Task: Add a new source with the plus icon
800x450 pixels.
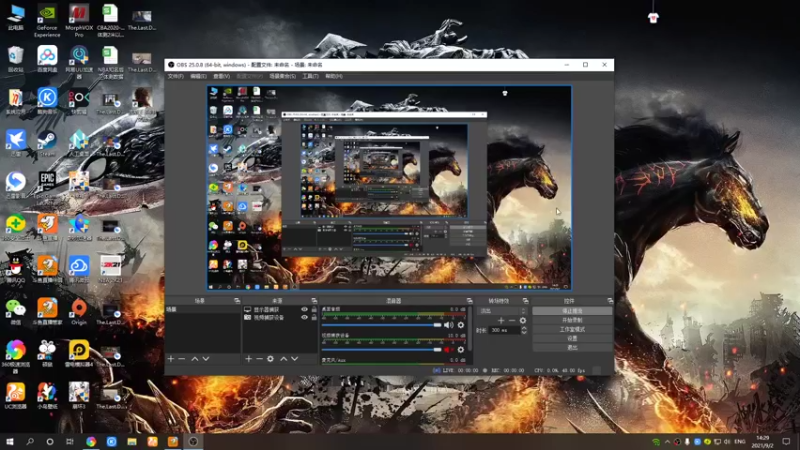Action: point(248,359)
